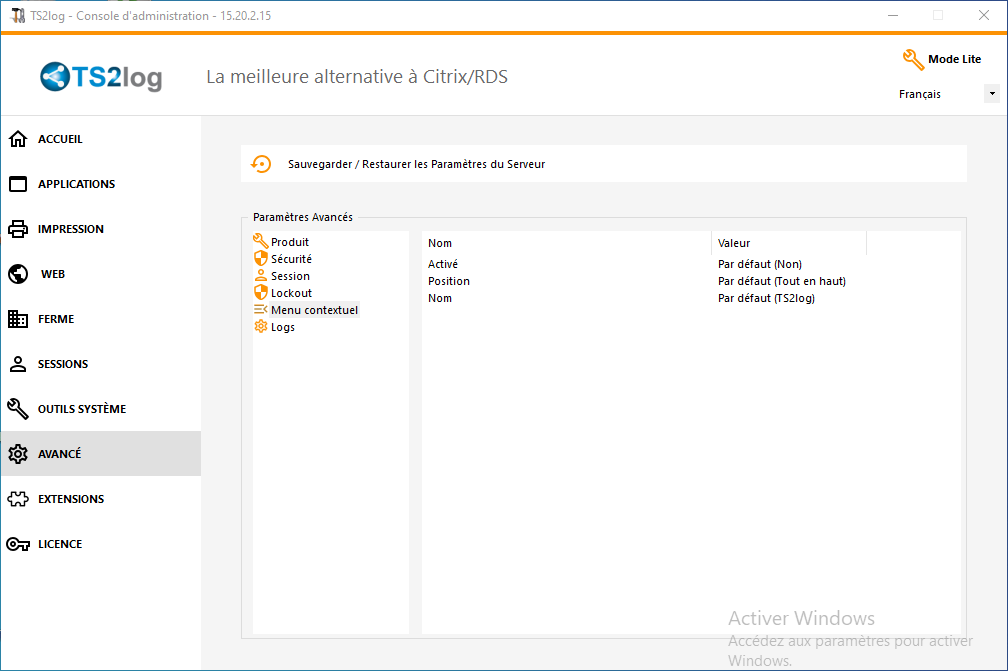This screenshot has width=1008, height=671.
Task: Click the window icon beside APPLICATIONS
Action: (x=18, y=184)
